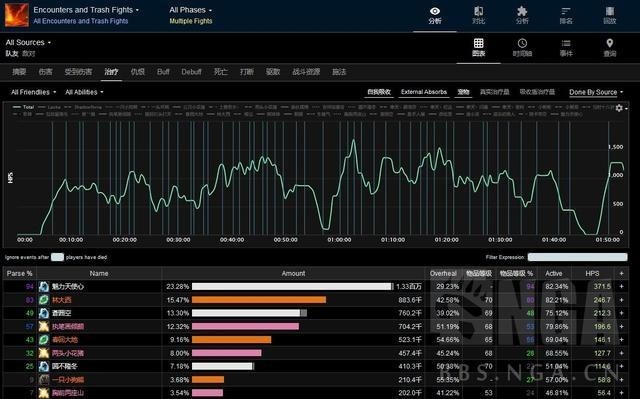
Task: Switch to the 死亡 deaths tab
Action: [x=221, y=72]
